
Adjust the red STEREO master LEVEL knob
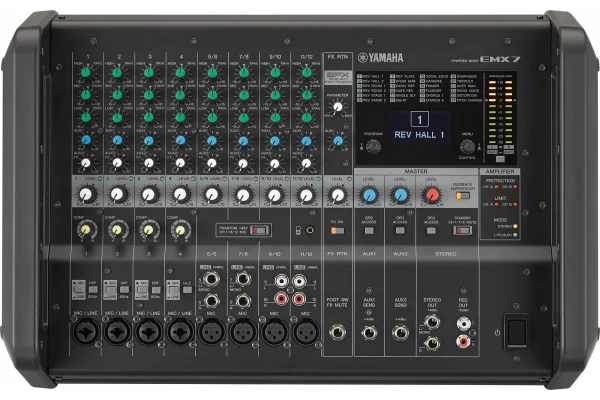[x=432, y=195]
